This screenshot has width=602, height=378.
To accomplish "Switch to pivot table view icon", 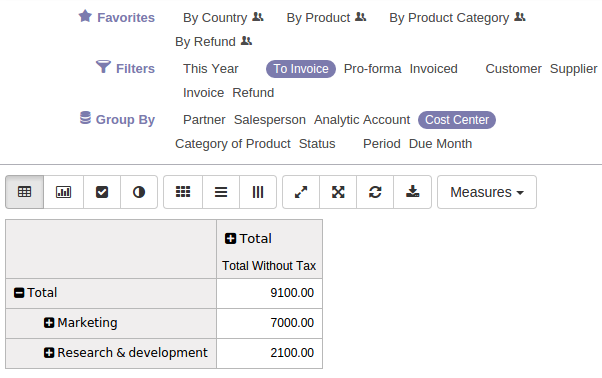I will coord(25,192).
